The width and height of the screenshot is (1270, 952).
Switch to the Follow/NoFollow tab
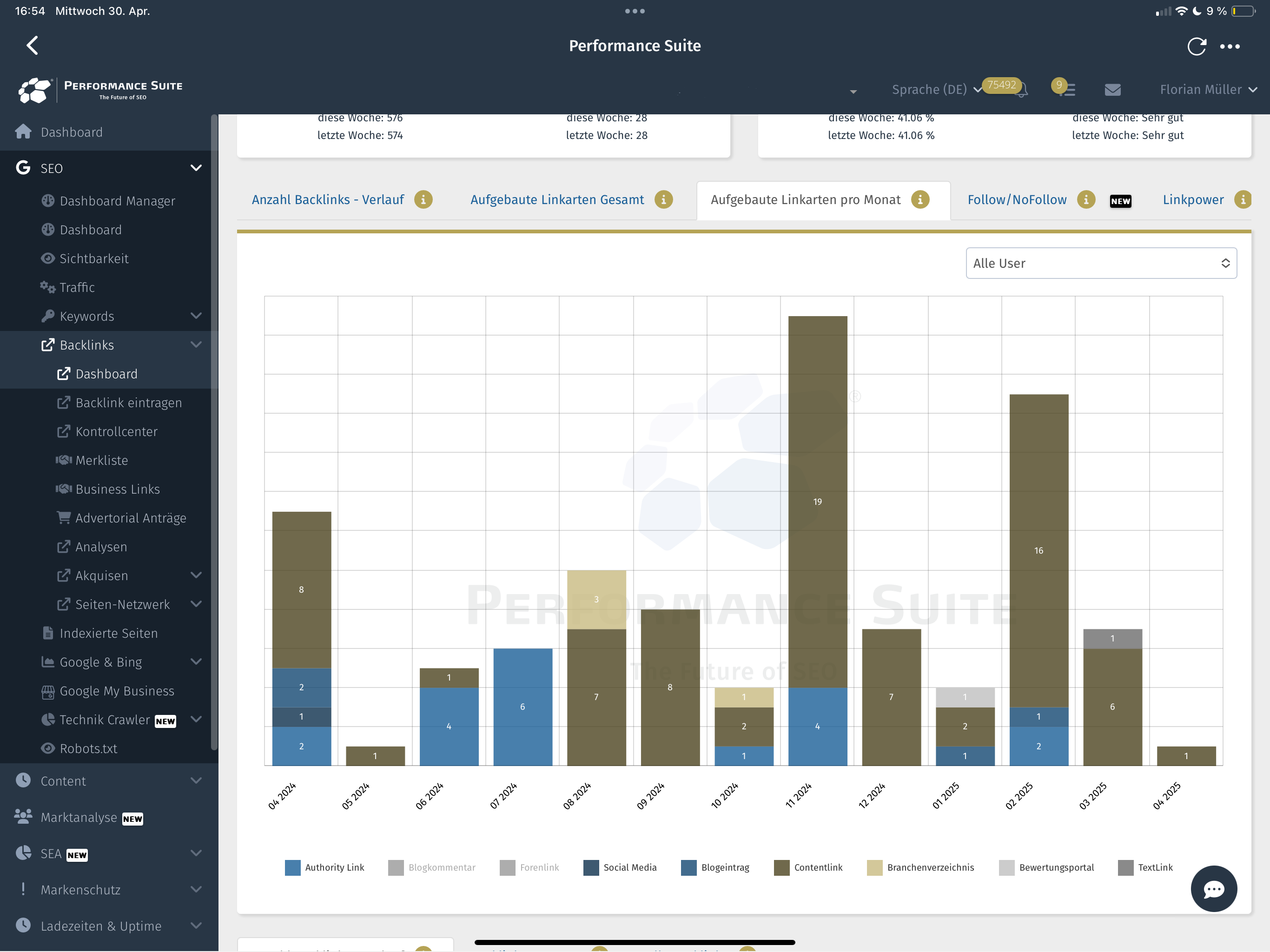point(1017,199)
